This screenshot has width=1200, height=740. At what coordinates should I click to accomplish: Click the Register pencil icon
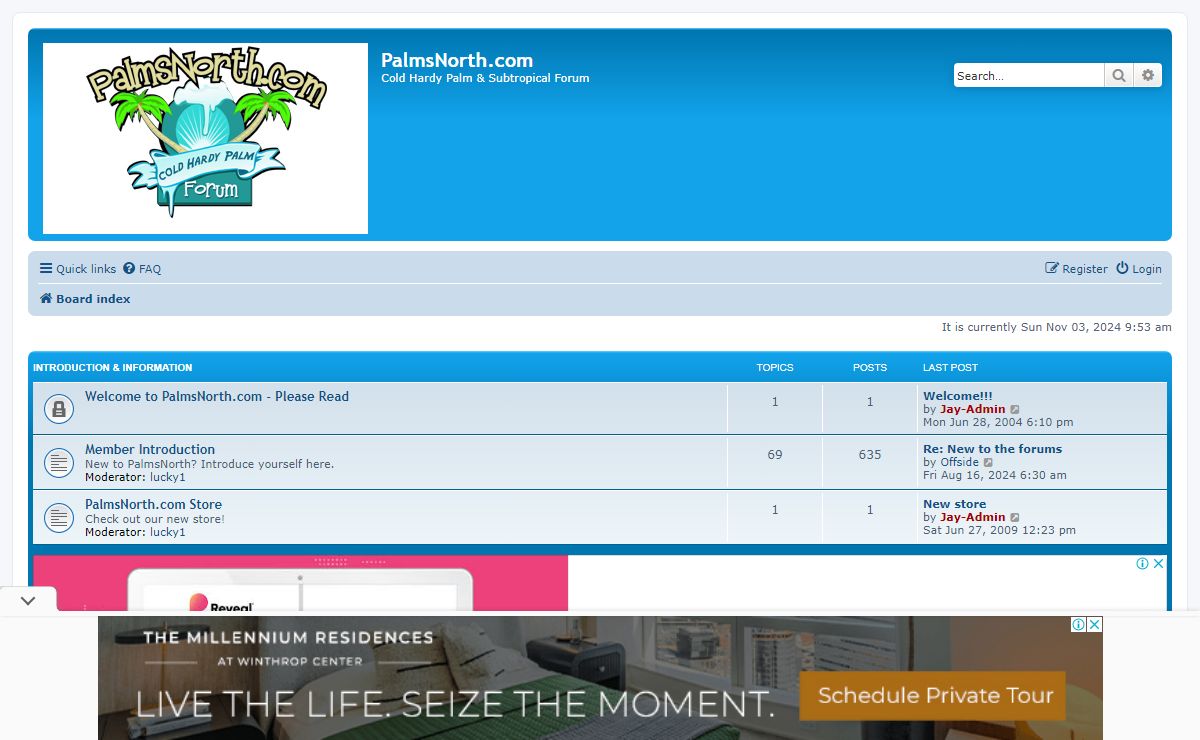(1052, 269)
